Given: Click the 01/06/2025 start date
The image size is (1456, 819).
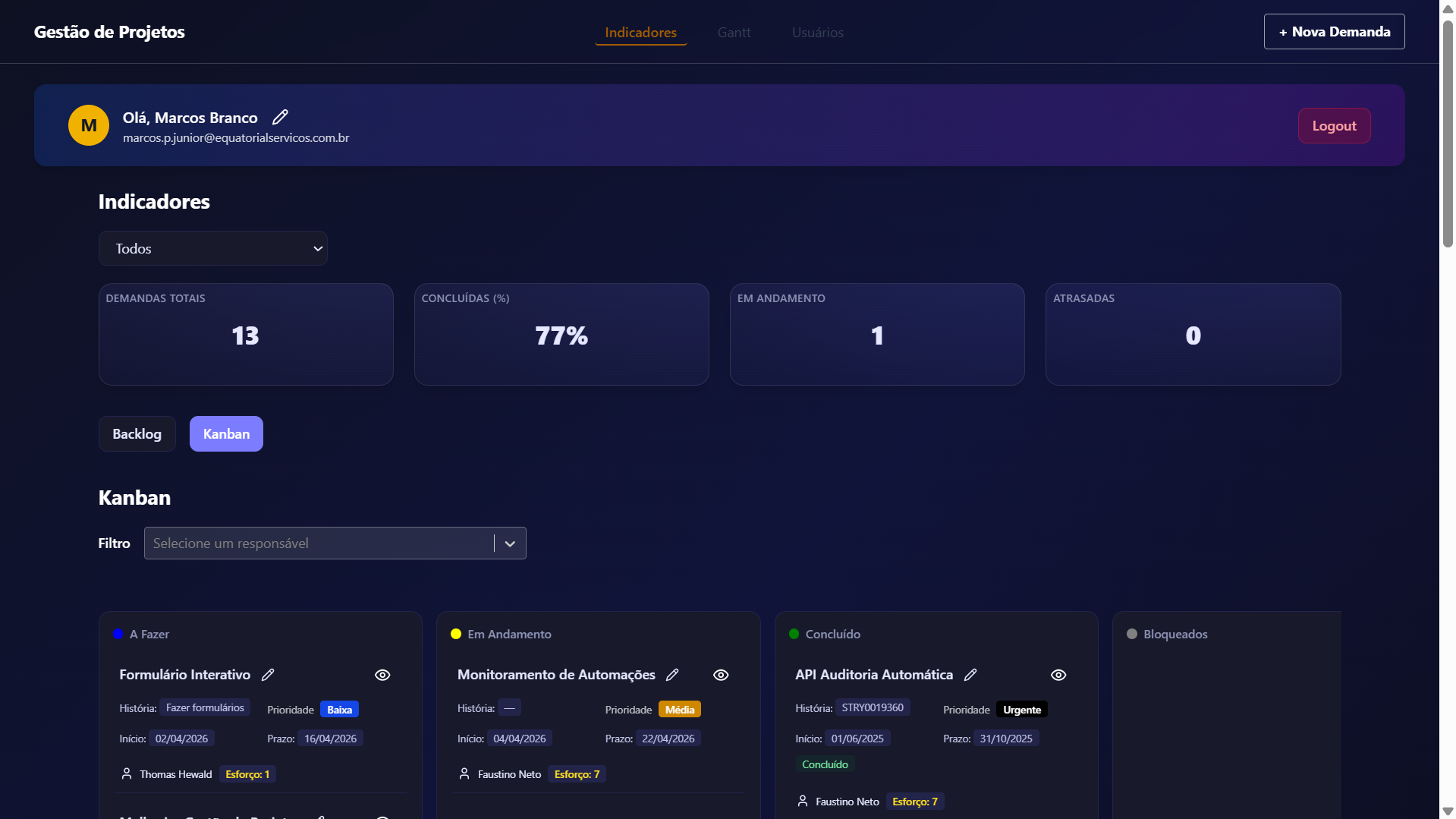Looking at the screenshot, I should pos(857,739).
